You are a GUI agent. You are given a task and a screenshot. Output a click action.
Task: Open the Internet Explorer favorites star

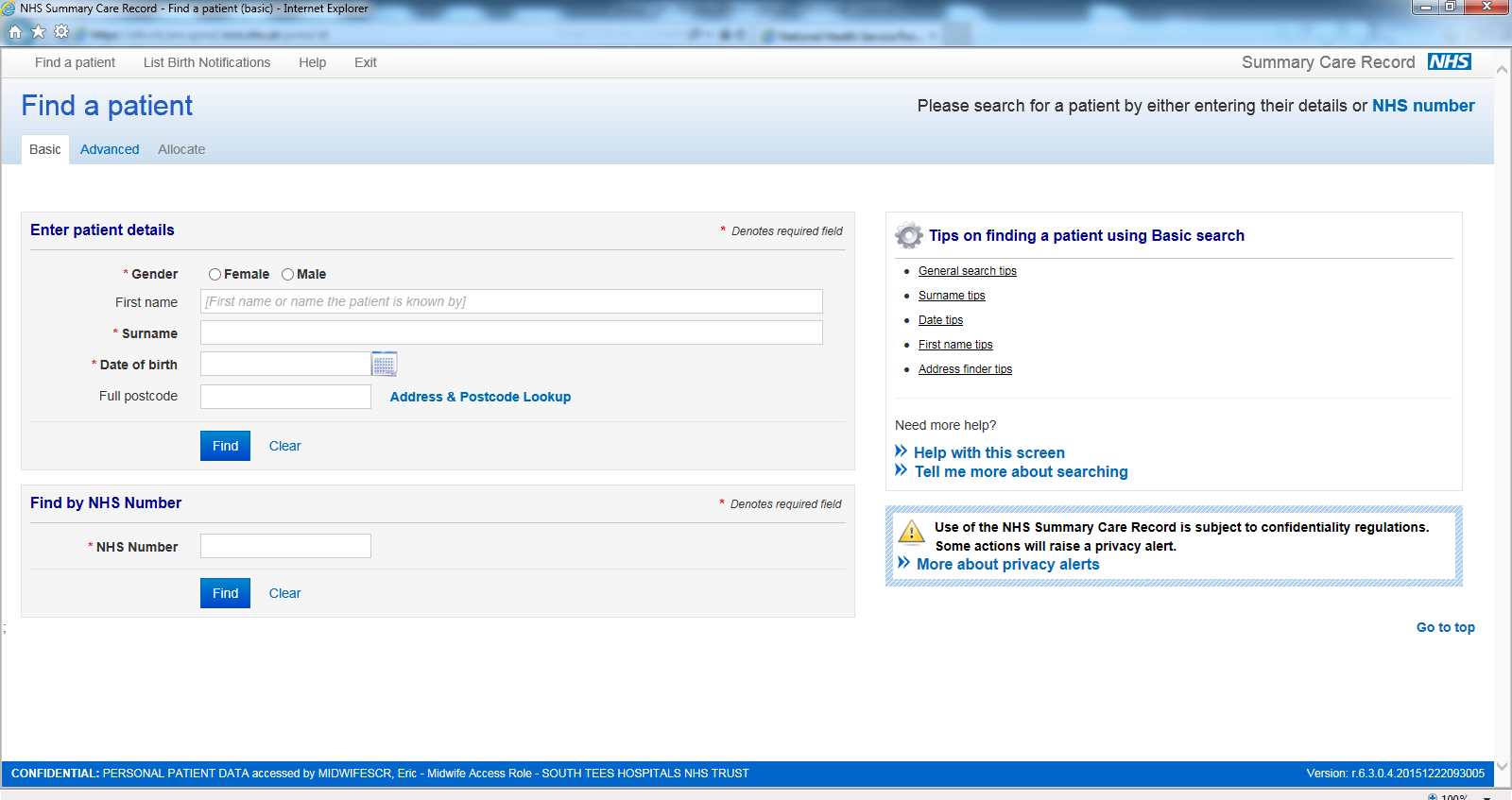pyautogui.click(x=38, y=32)
